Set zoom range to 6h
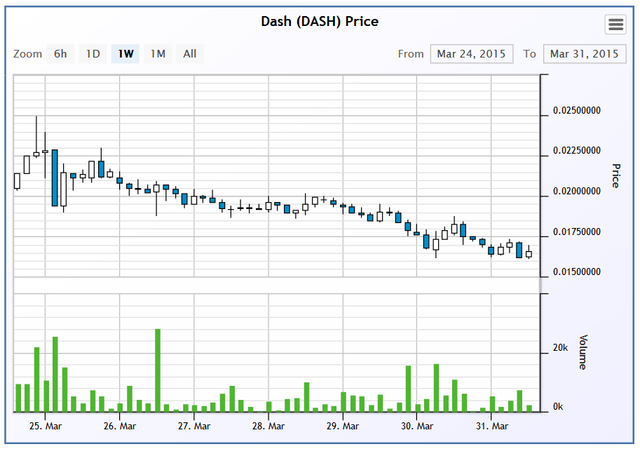 pos(60,54)
